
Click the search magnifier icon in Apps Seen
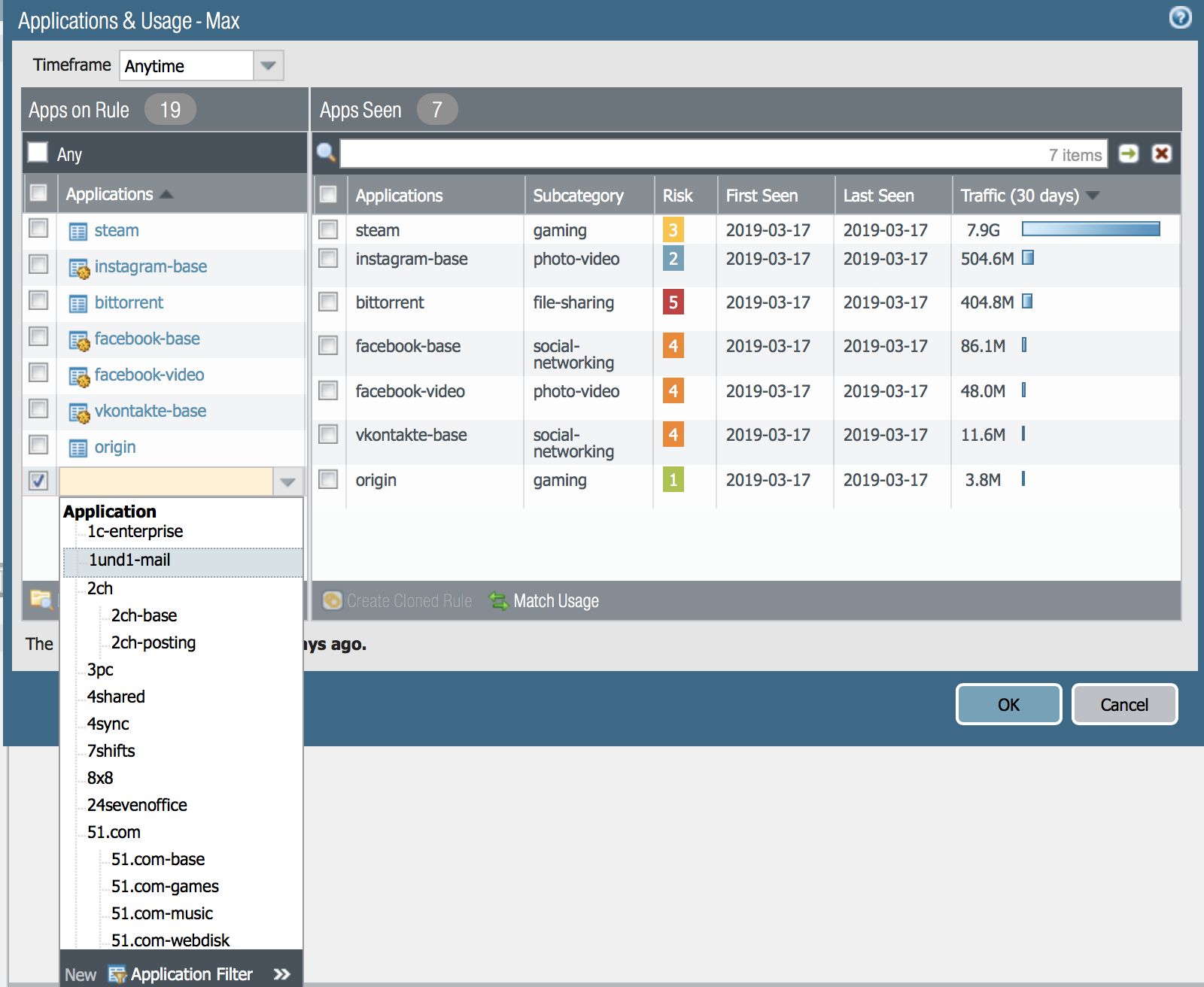[x=326, y=153]
